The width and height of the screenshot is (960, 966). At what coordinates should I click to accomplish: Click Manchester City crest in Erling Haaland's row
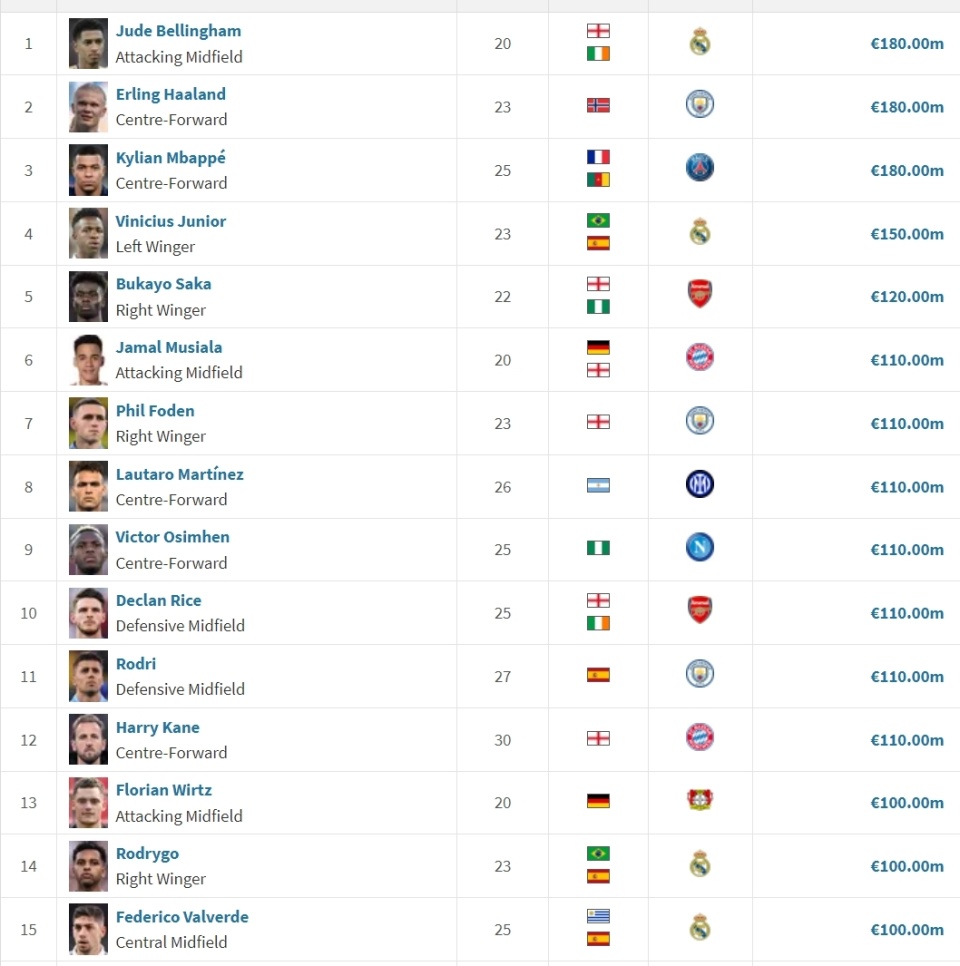[x=700, y=105]
